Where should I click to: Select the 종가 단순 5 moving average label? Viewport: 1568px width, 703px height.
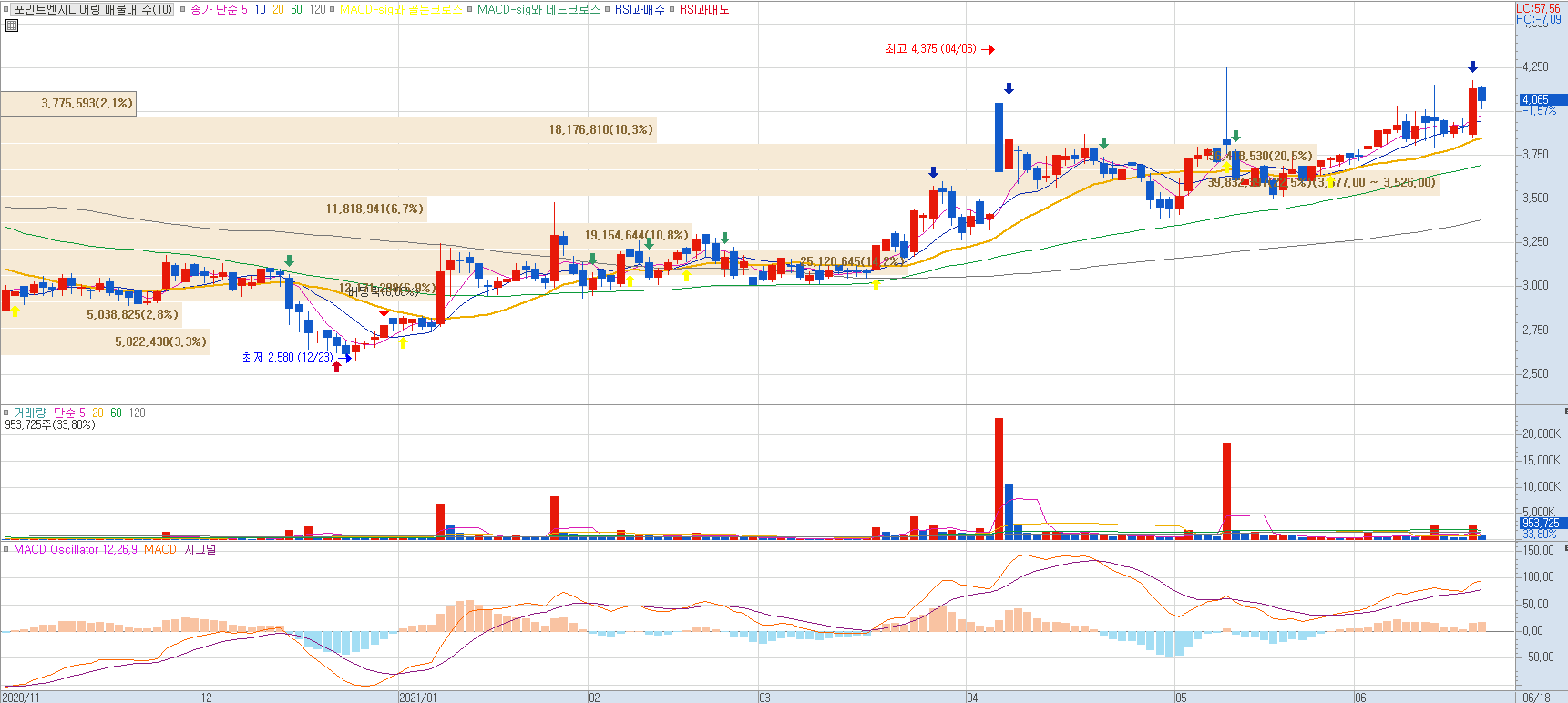click(219, 9)
